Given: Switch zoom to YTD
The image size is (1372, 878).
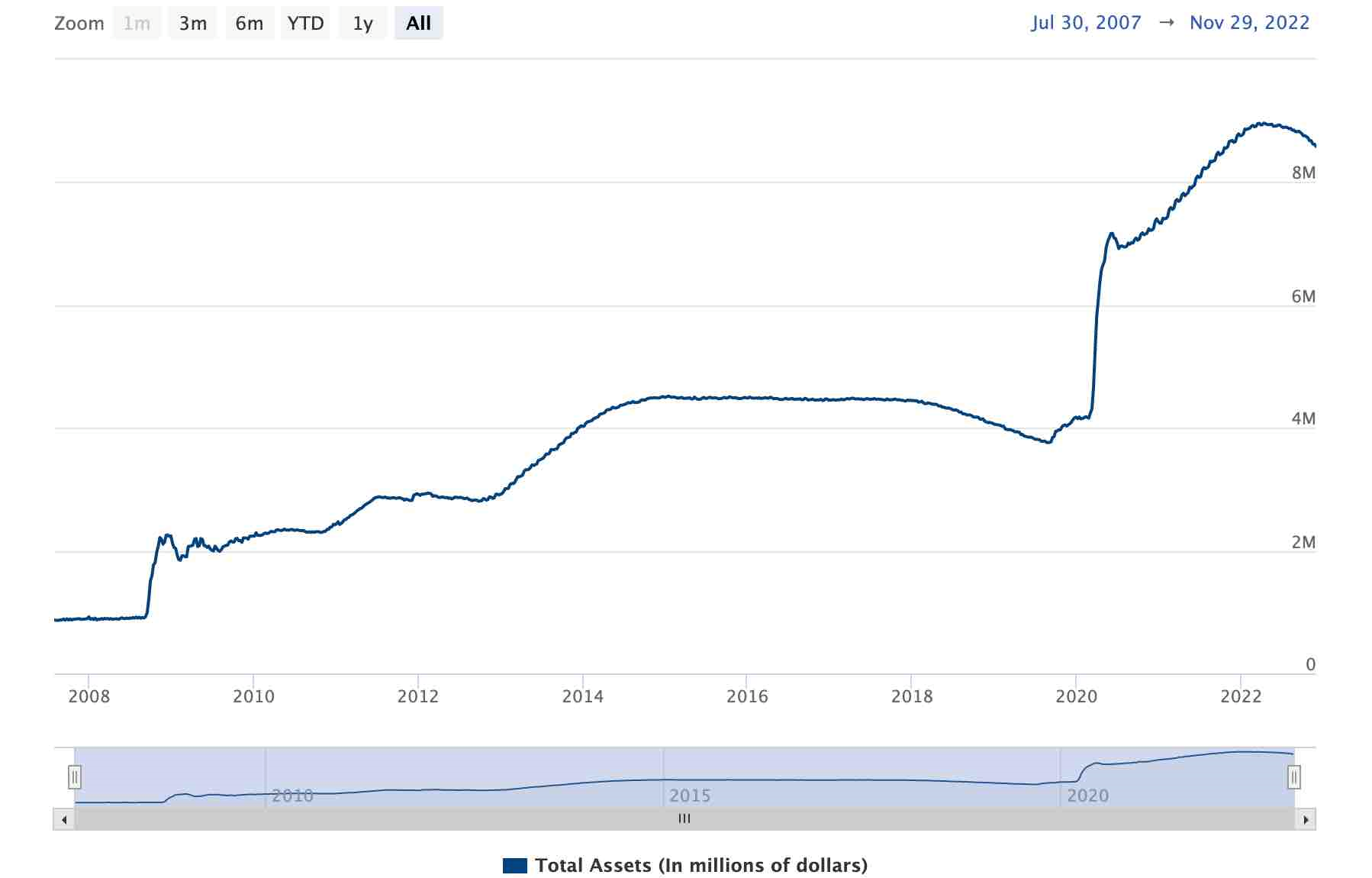Looking at the screenshot, I should pyautogui.click(x=305, y=24).
